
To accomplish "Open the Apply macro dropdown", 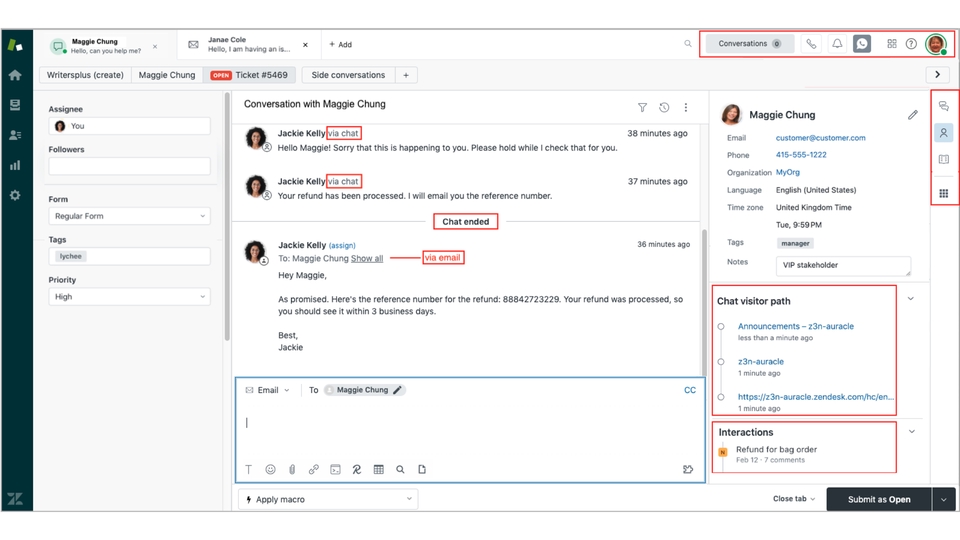I will tap(328, 500).
